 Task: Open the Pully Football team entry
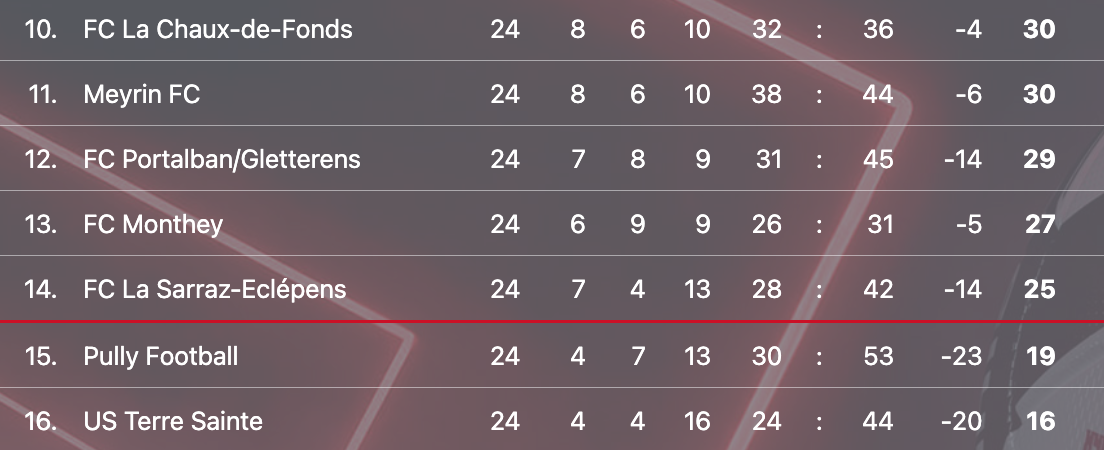click(161, 356)
